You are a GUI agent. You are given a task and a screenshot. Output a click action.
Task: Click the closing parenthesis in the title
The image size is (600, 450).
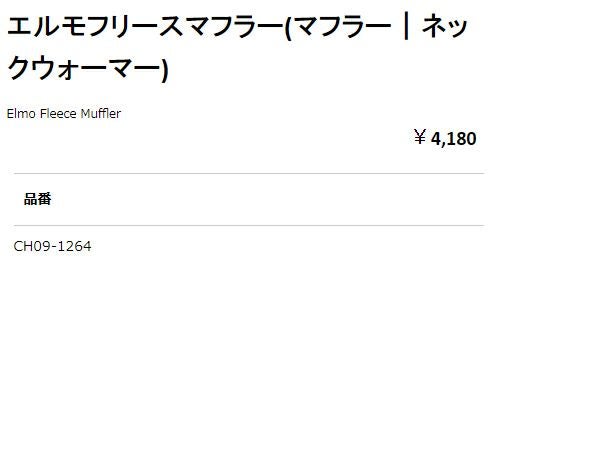tap(164, 71)
